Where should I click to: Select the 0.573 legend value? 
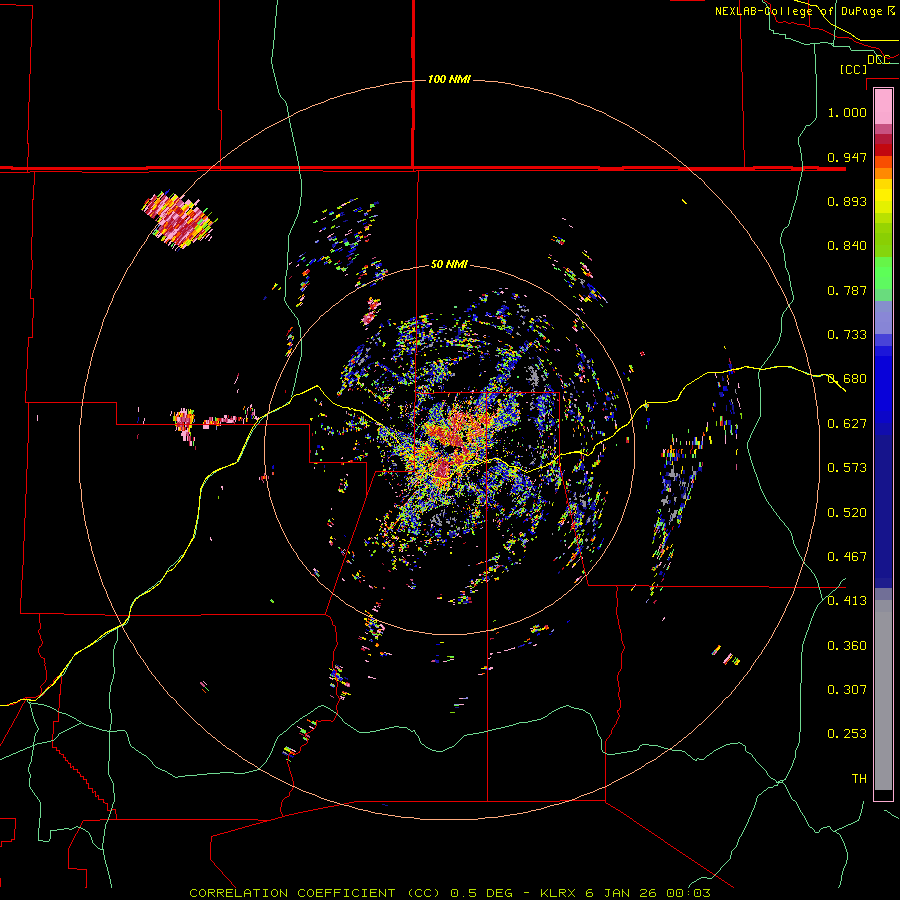(x=847, y=468)
